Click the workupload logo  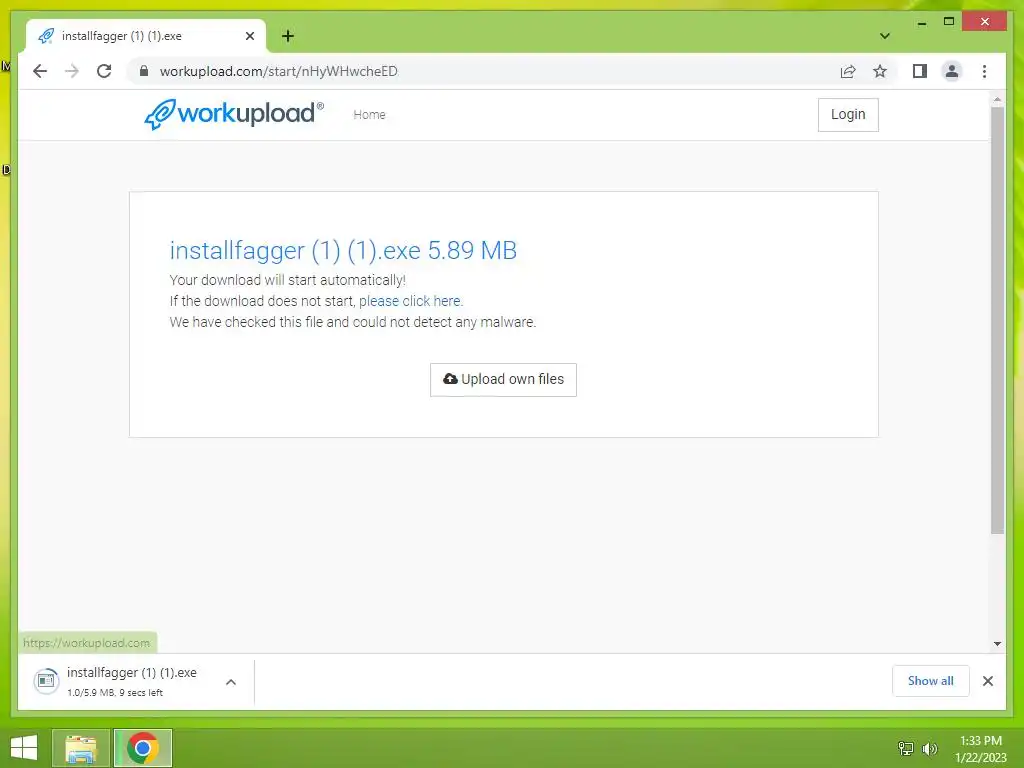(234, 114)
